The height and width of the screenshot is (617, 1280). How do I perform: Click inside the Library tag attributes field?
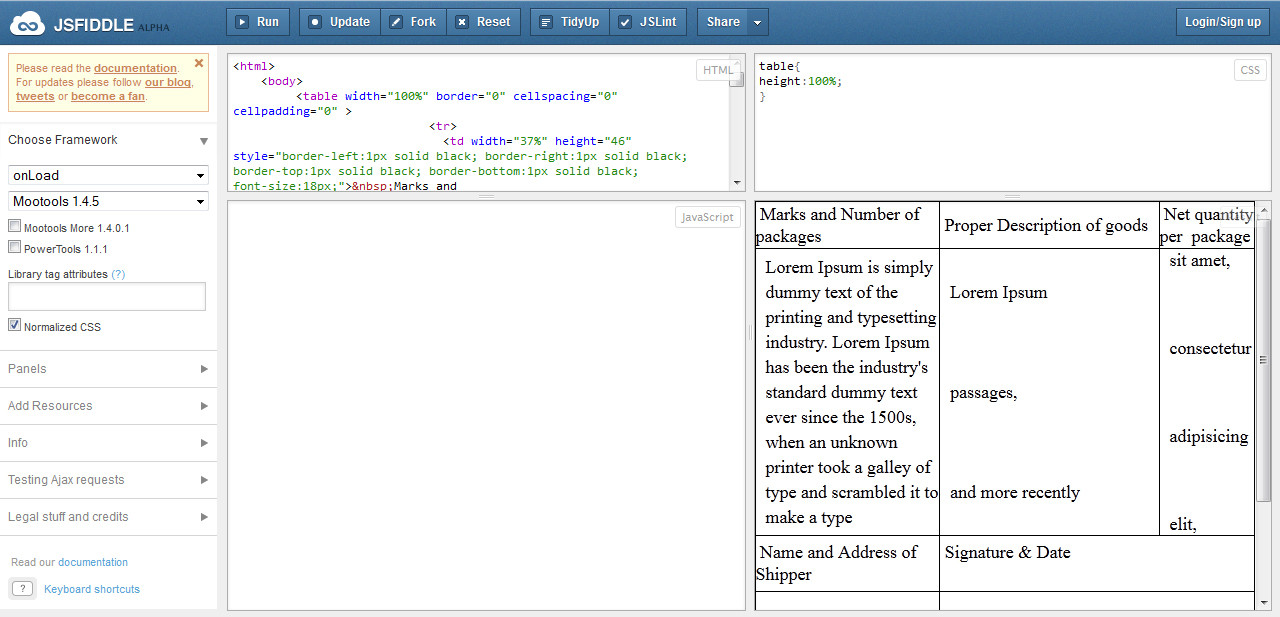(x=106, y=296)
